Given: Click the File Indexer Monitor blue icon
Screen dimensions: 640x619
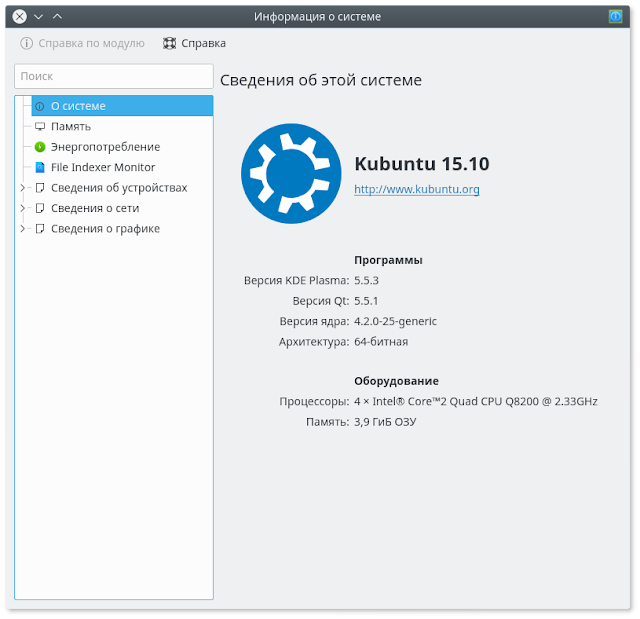Looking at the screenshot, I should pos(40,167).
